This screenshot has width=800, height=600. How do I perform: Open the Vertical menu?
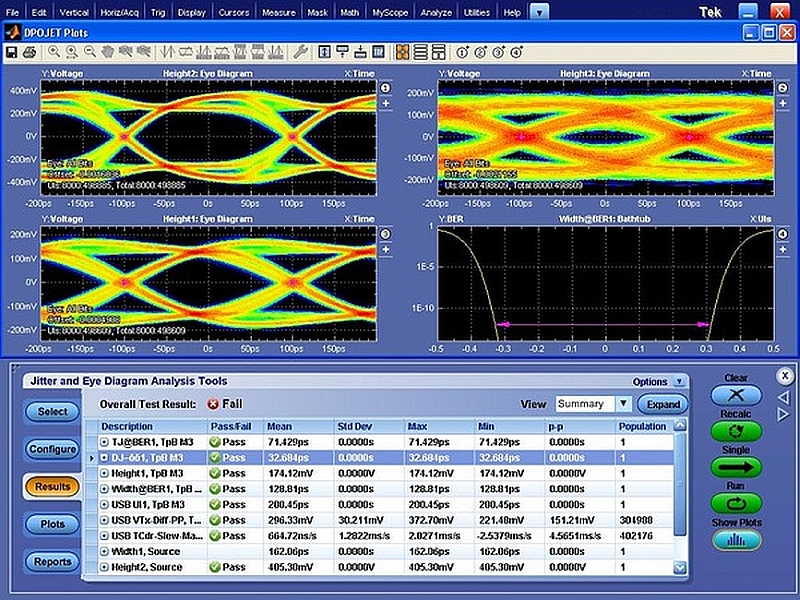point(74,12)
